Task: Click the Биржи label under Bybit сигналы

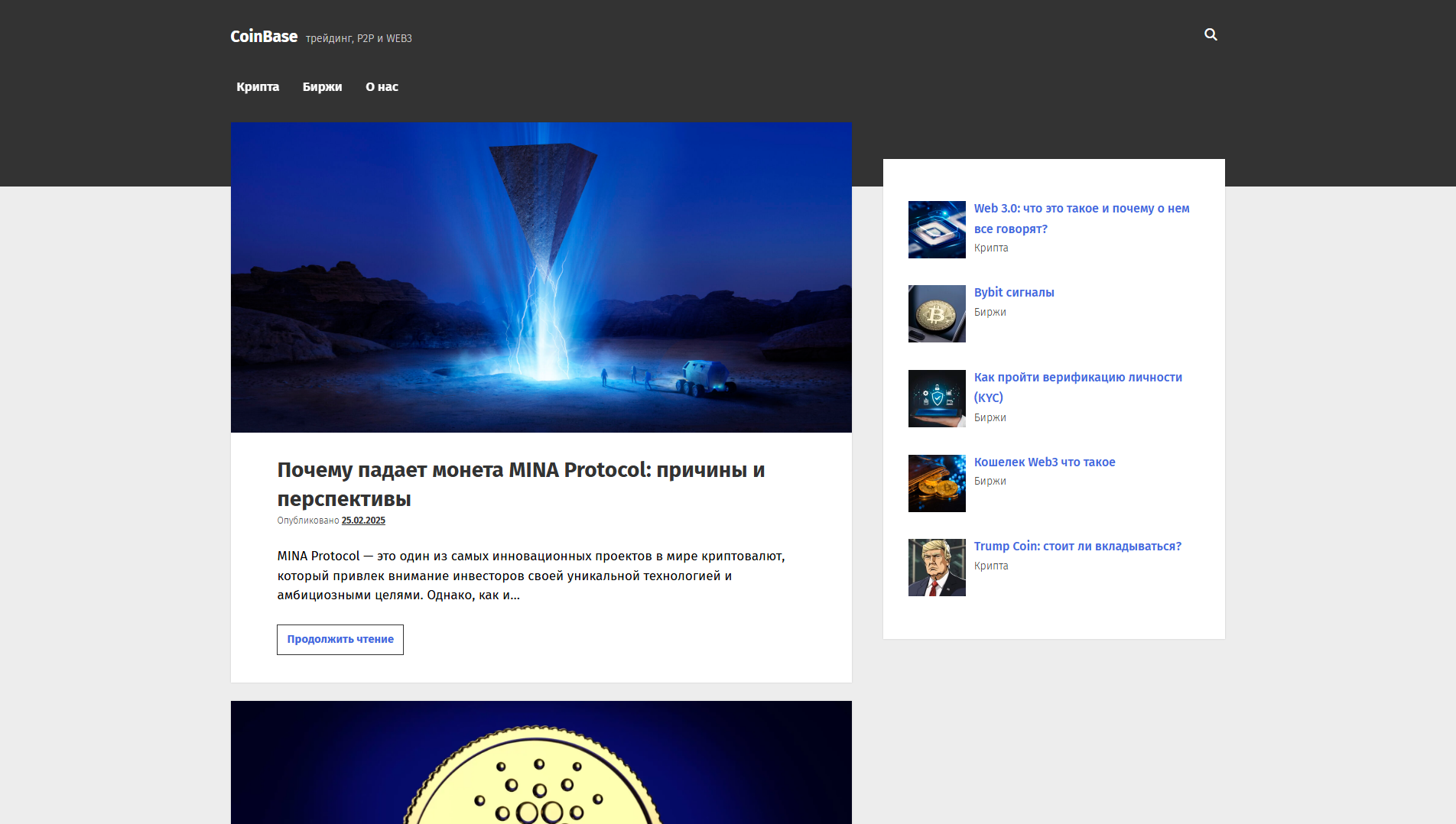Action: coord(990,312)
